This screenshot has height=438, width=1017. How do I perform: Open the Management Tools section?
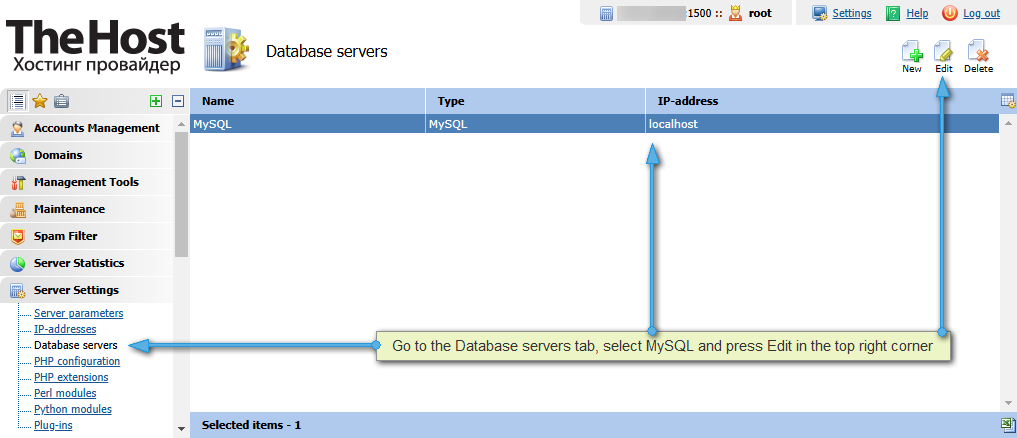87,182
